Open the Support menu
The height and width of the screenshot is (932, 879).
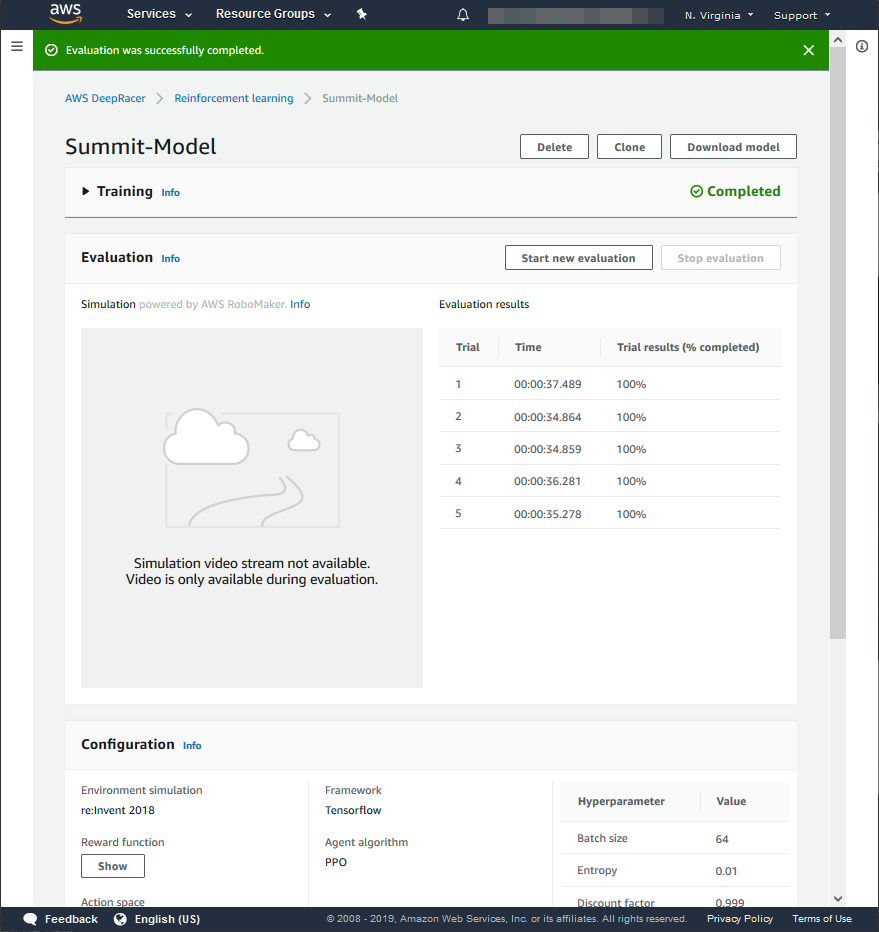click(802, 15)
